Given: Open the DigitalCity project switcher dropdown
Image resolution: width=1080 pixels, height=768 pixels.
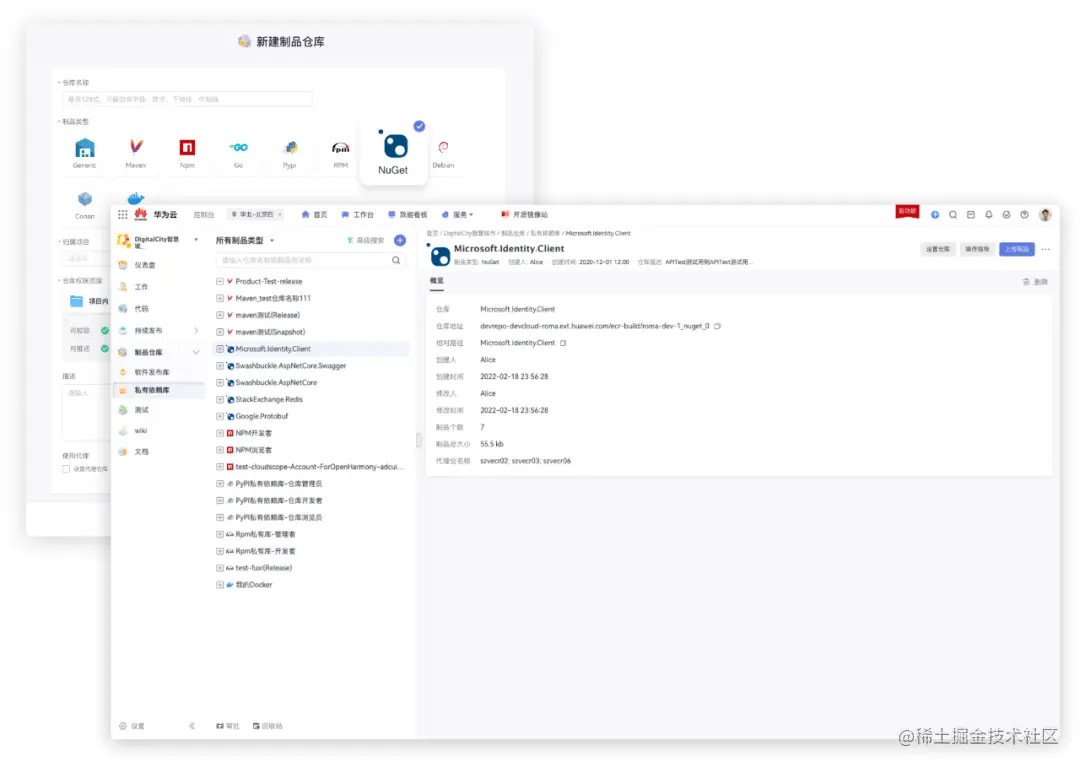Looking at the screenshot, I should click(196, 240).
